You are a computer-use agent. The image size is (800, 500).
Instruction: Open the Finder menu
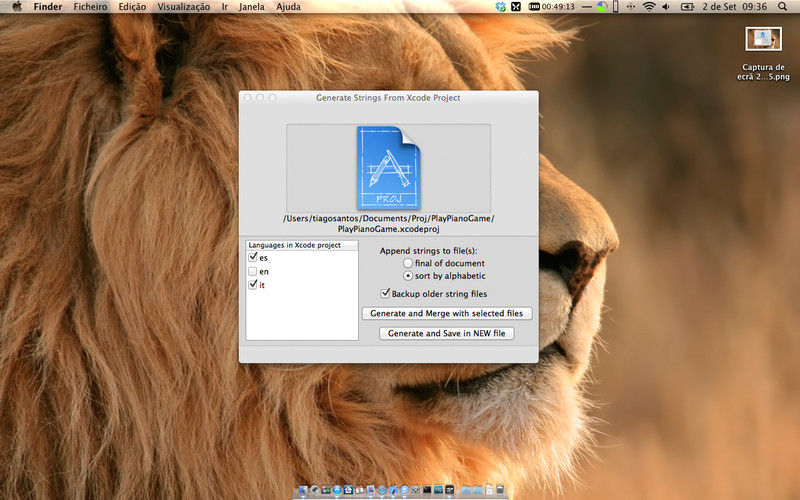pos(47,7)
